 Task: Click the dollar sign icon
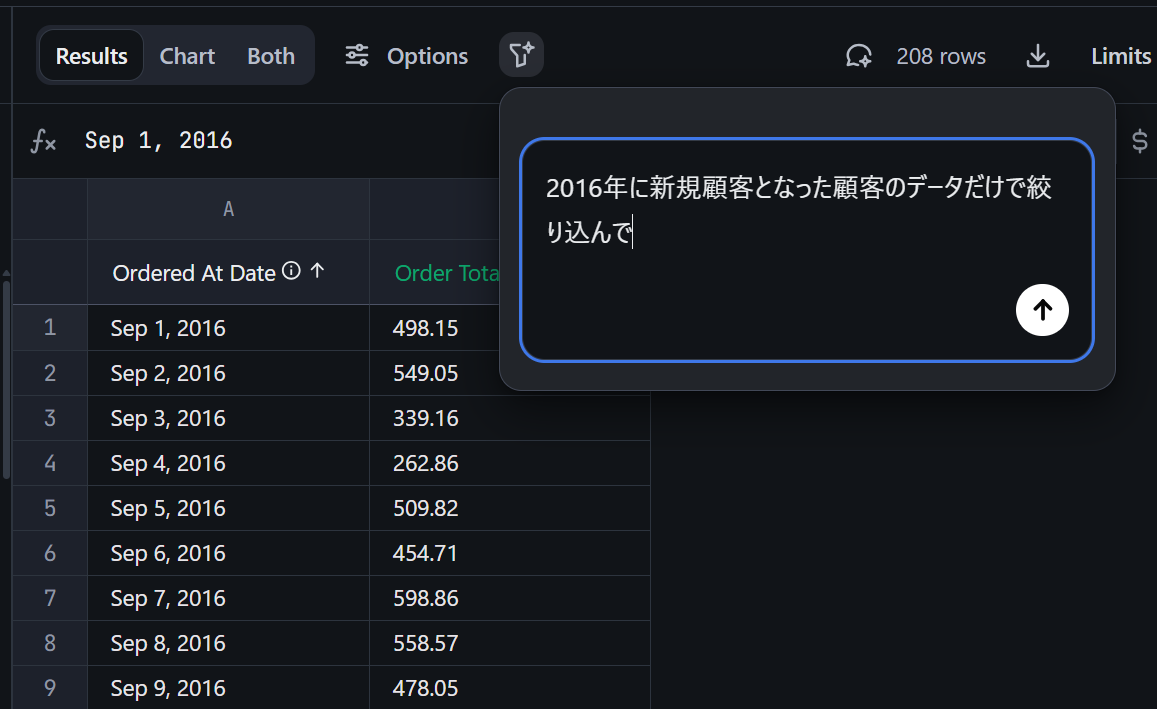click(1139, 141)
